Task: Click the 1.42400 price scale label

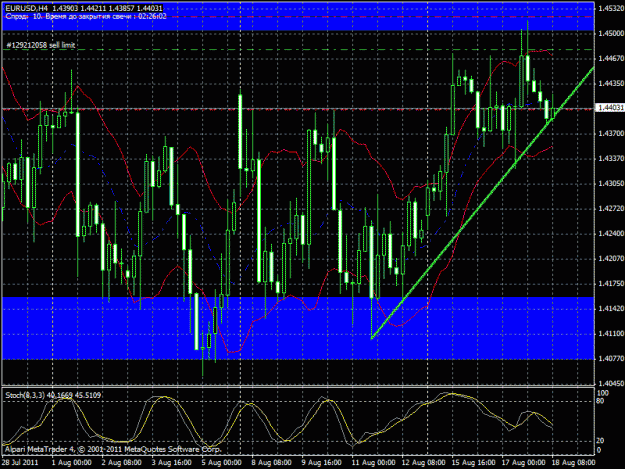Action: (x=611, y=234)
